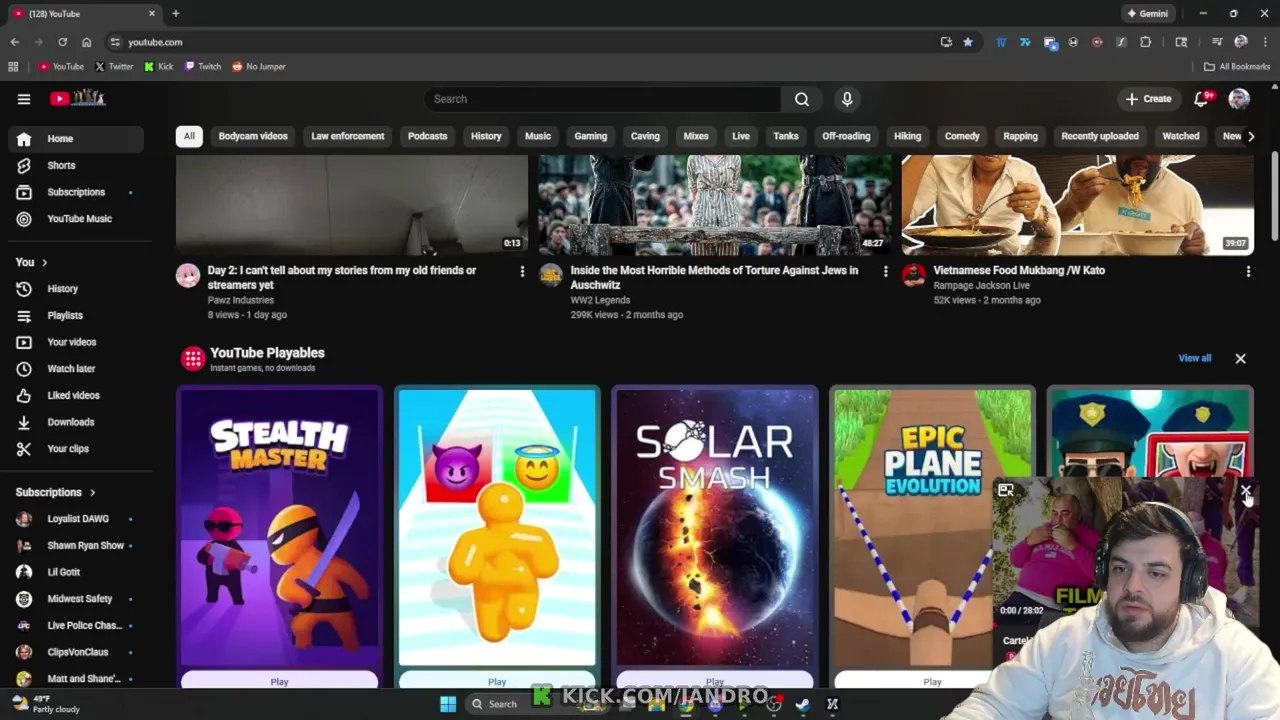Image resolution: width=1280 pixels, height=720 pixels.
Task: Expand the You section
Action: [32, 262]
